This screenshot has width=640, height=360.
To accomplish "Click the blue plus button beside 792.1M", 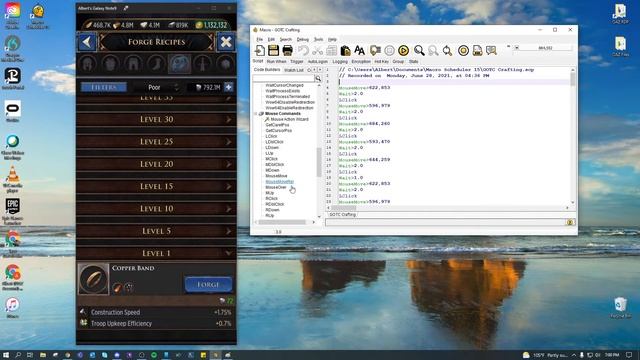I will tap(229, 87).
